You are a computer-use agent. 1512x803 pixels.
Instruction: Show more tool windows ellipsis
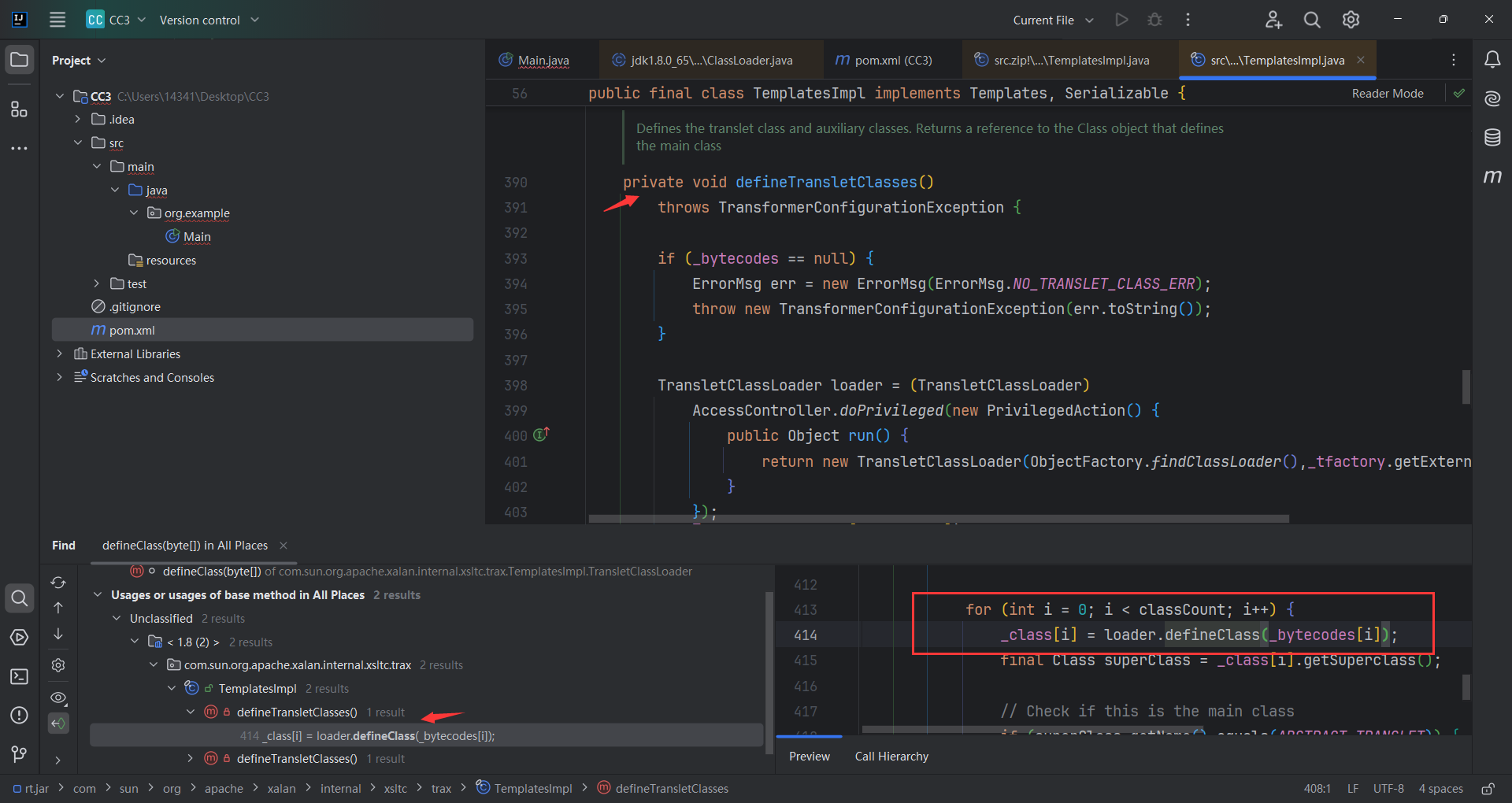click(20, 148)
